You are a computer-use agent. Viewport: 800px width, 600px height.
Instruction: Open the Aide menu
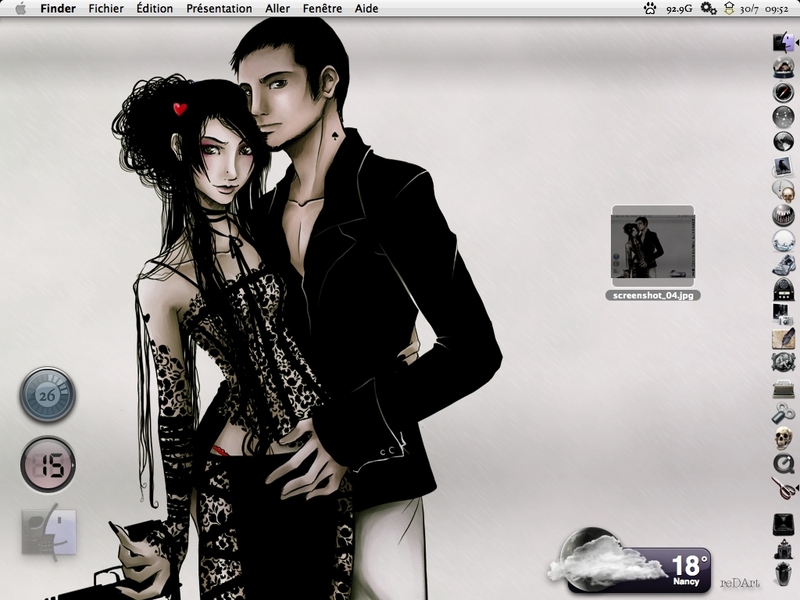(366, 9)
